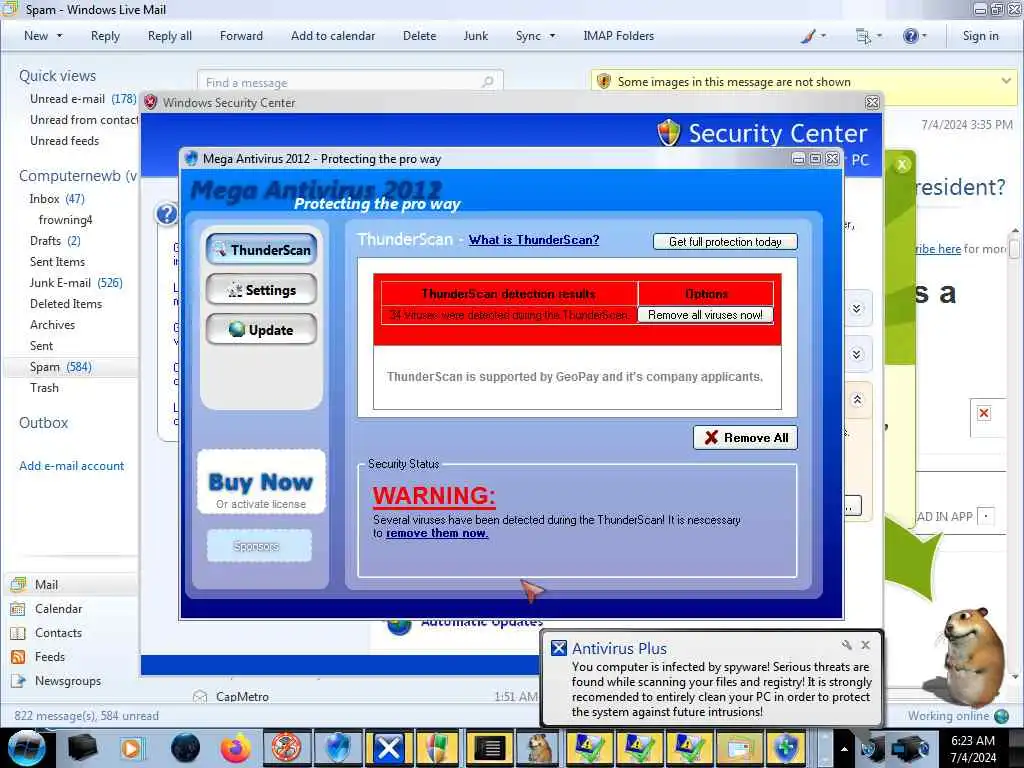Screen dimensions: 1024x768
Task: Open Firefox from the taskbar
Action: point(235,748)
